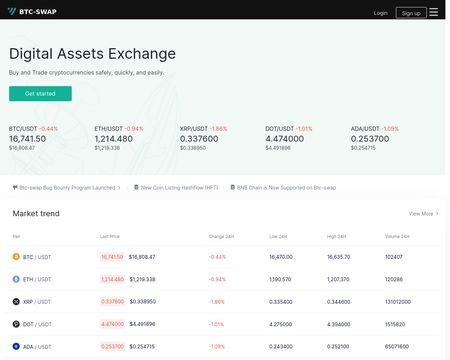Open the New Coin Listing Hashflow announcement
The image size is (450, 360).
(176, 188)
